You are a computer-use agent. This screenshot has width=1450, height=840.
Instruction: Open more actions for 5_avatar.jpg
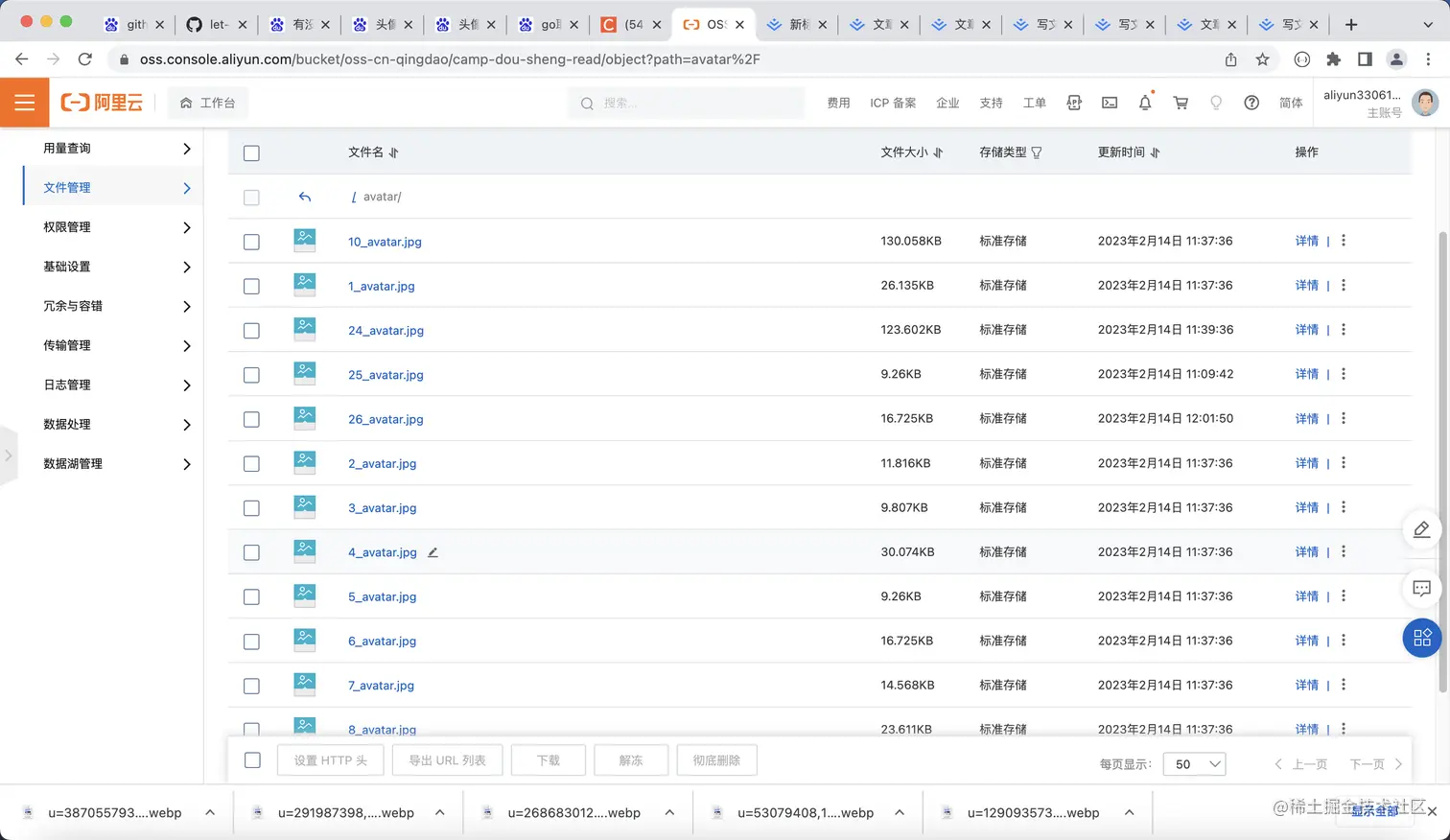[1344, 596]
